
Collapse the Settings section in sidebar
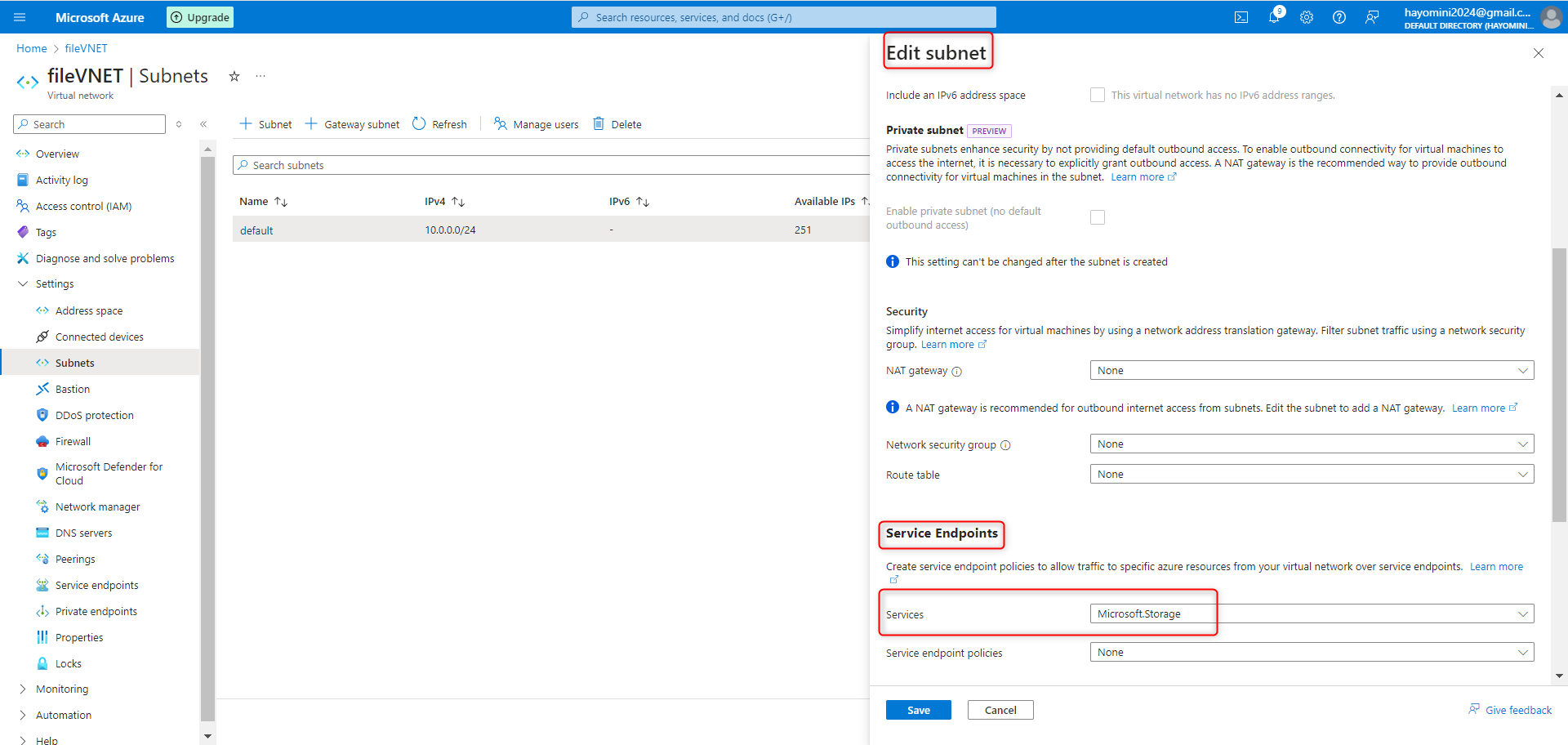pos(23,284)
